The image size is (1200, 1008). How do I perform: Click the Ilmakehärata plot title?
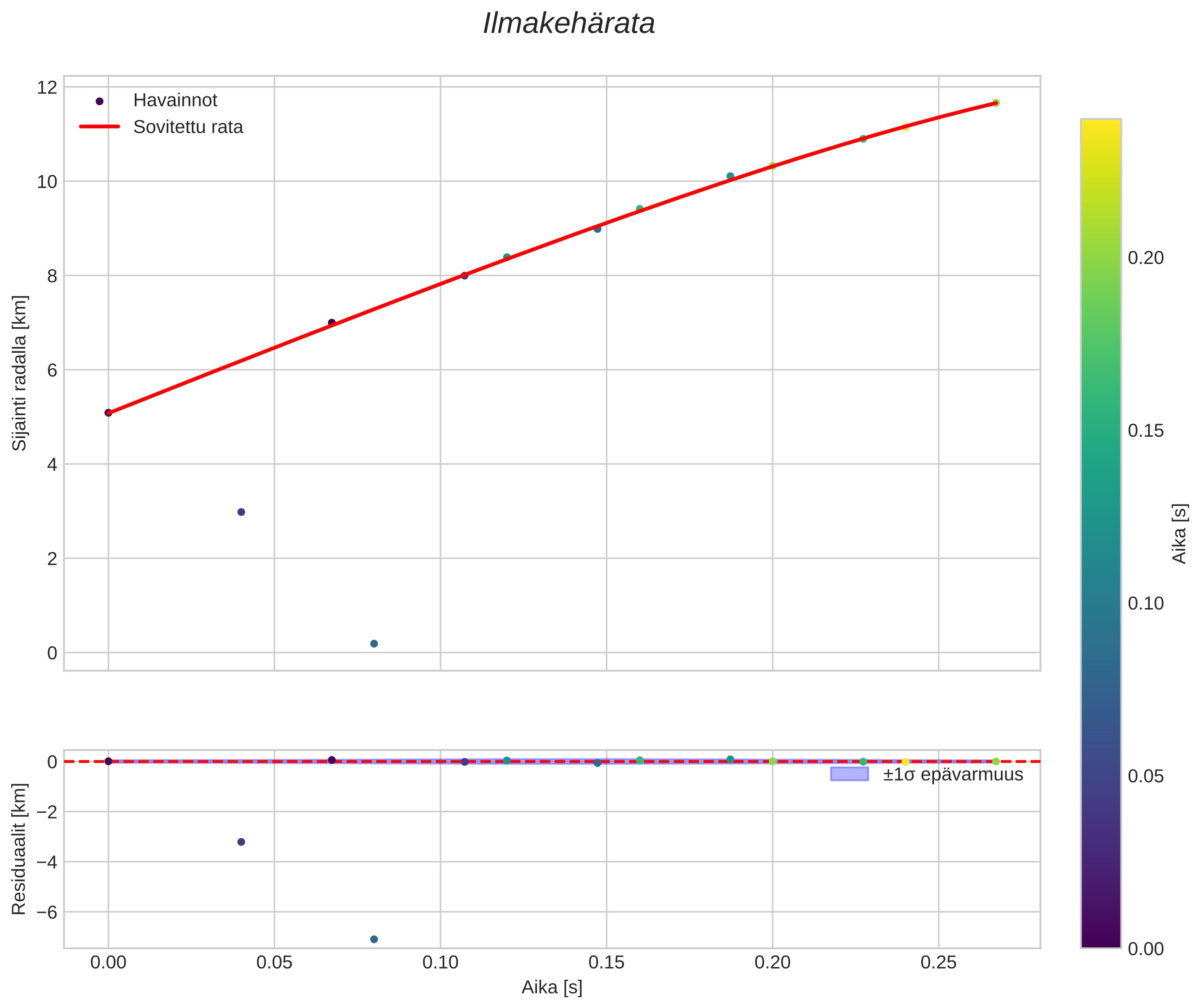pos(569,24)
